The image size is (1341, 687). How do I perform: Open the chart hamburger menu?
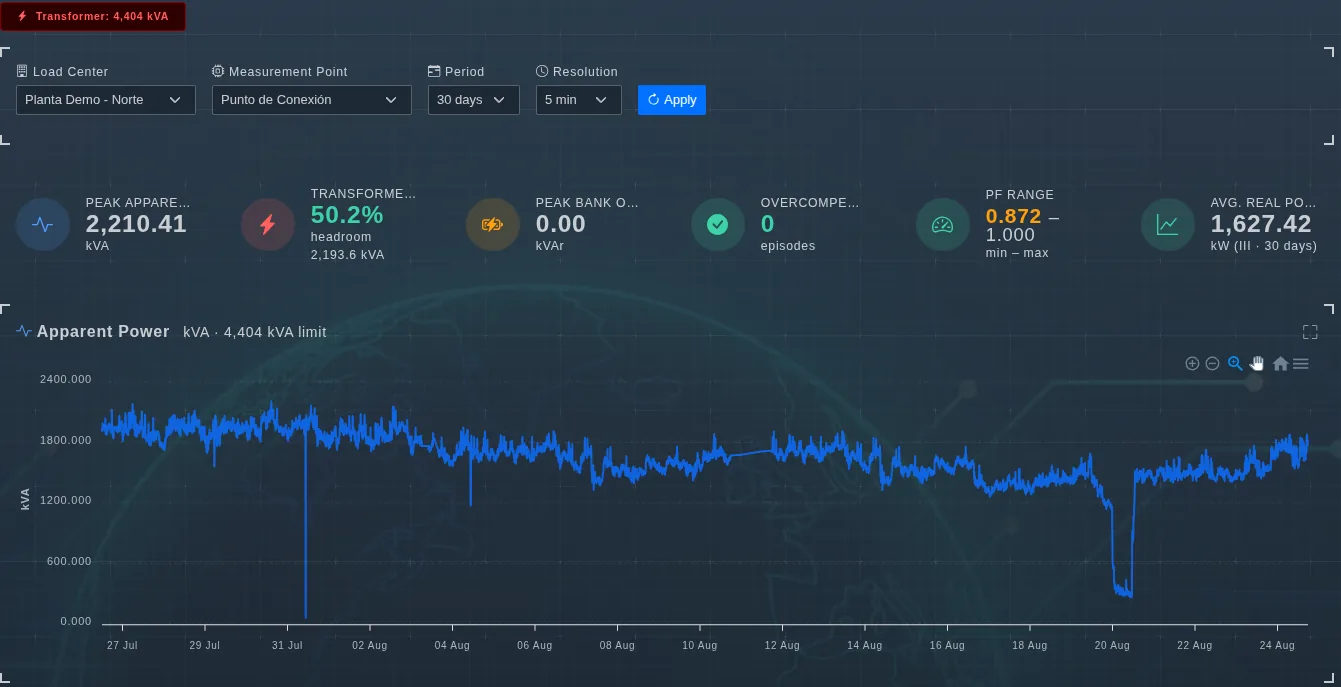click(x=1301, y=364)
